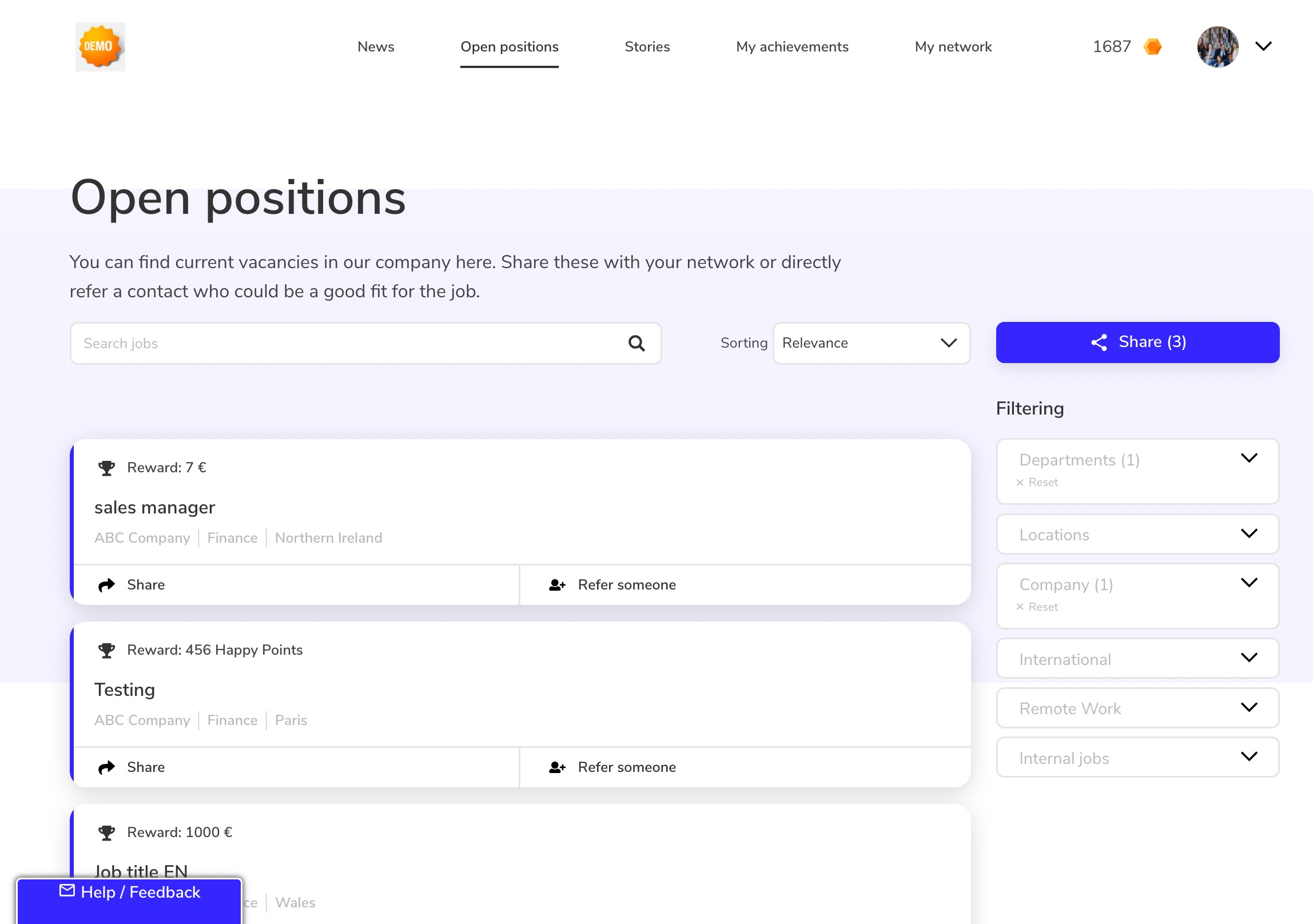Go to the News tab
Image resolution: width=1313 pixels, height=924 pixels.
(x=376, y=47)
